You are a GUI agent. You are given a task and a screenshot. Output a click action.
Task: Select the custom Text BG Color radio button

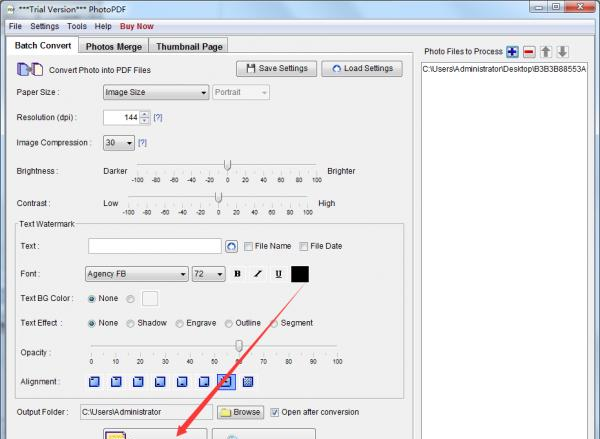point(130,299)
